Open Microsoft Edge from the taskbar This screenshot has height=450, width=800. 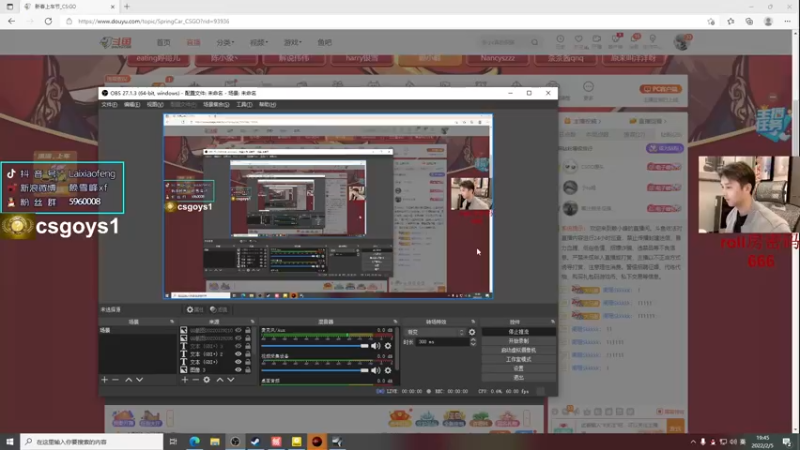click(194, 441)
